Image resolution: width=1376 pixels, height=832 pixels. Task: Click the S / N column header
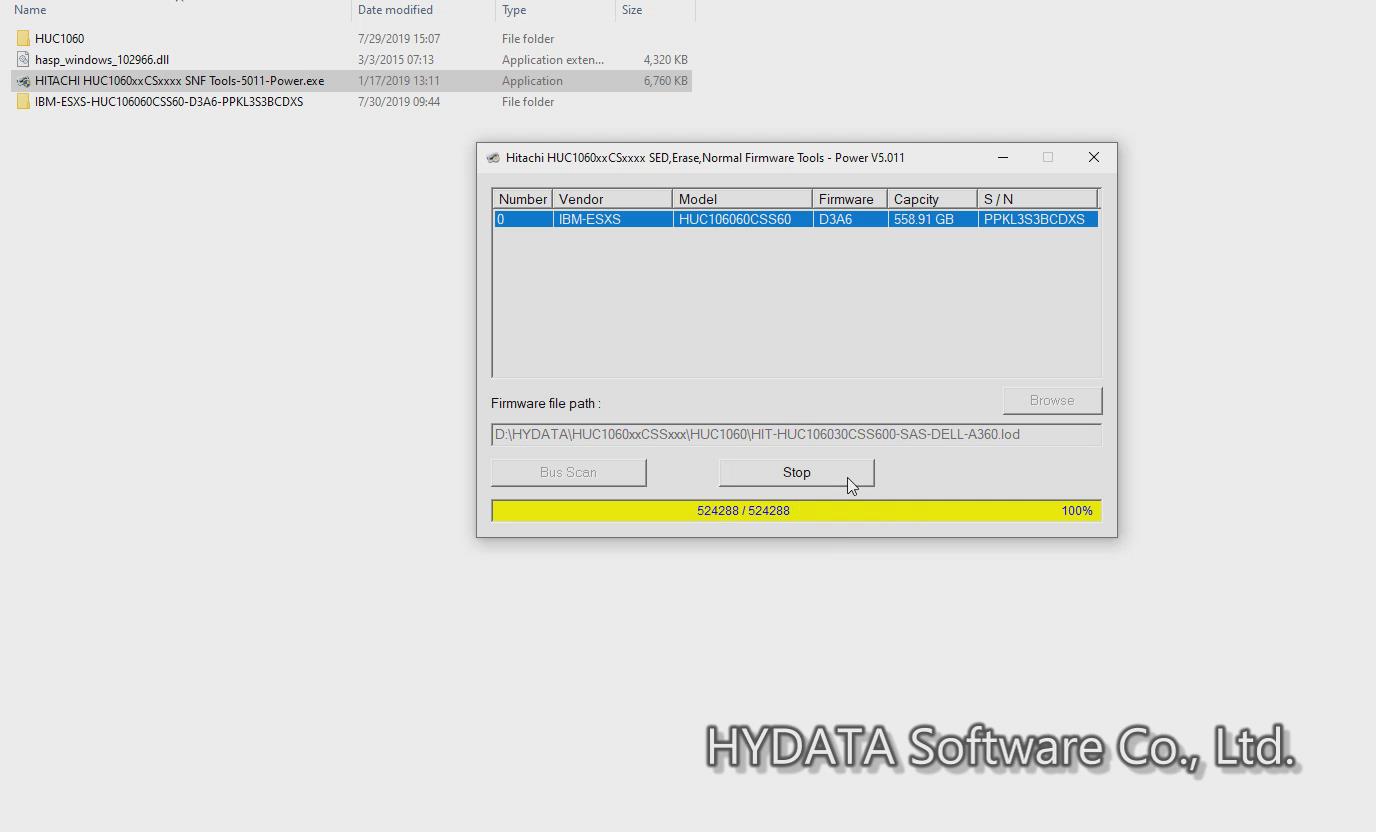click(x=1038, y=199)
